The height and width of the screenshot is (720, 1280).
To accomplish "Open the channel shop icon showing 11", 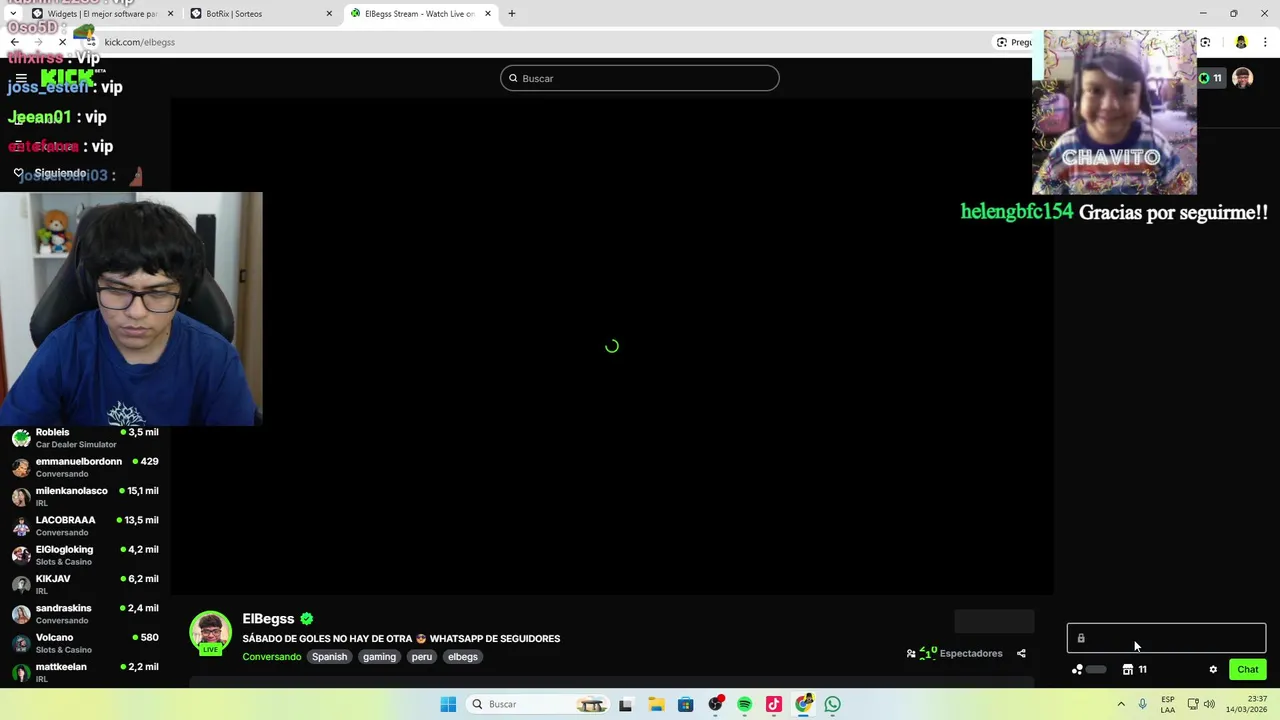I will pyautogui.click(x=1134, y=670).
